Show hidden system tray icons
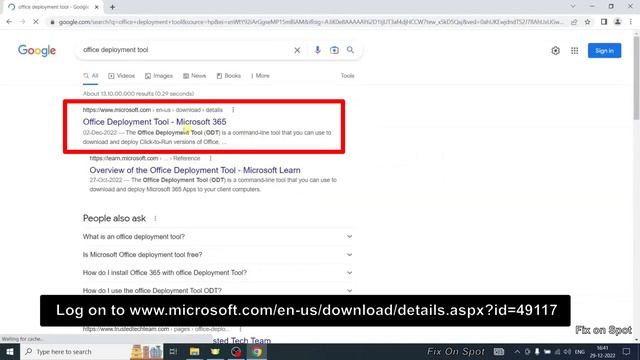Image resolution: width=640 pixels, height=360 pixels. (x=517, y=352)
